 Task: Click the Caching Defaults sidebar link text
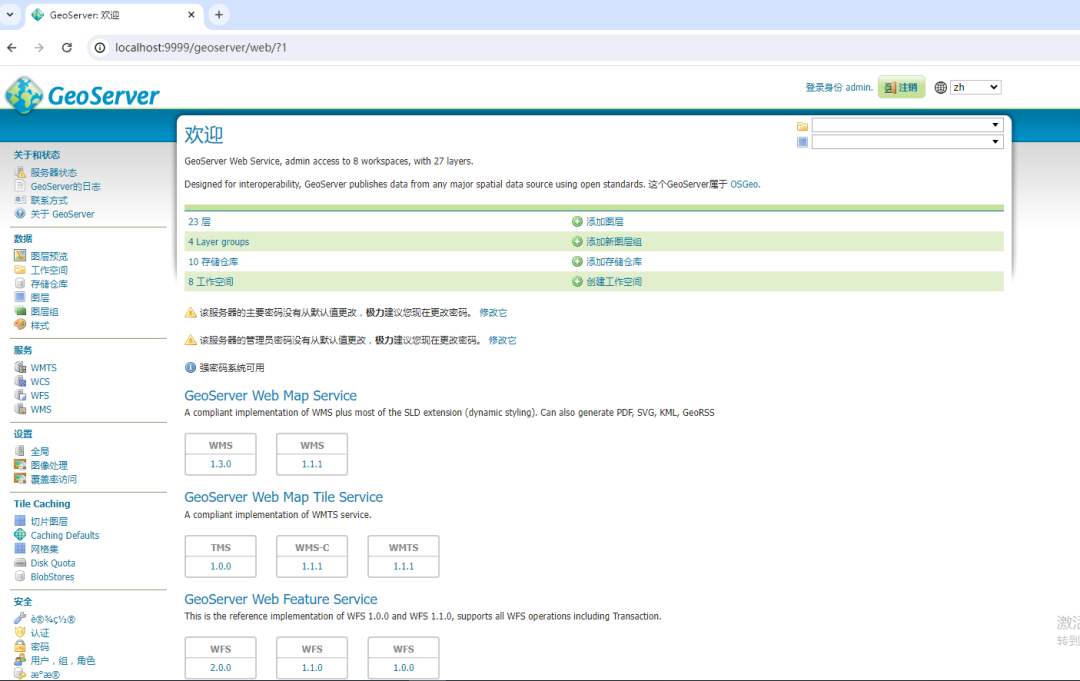(x=65, y=535)
